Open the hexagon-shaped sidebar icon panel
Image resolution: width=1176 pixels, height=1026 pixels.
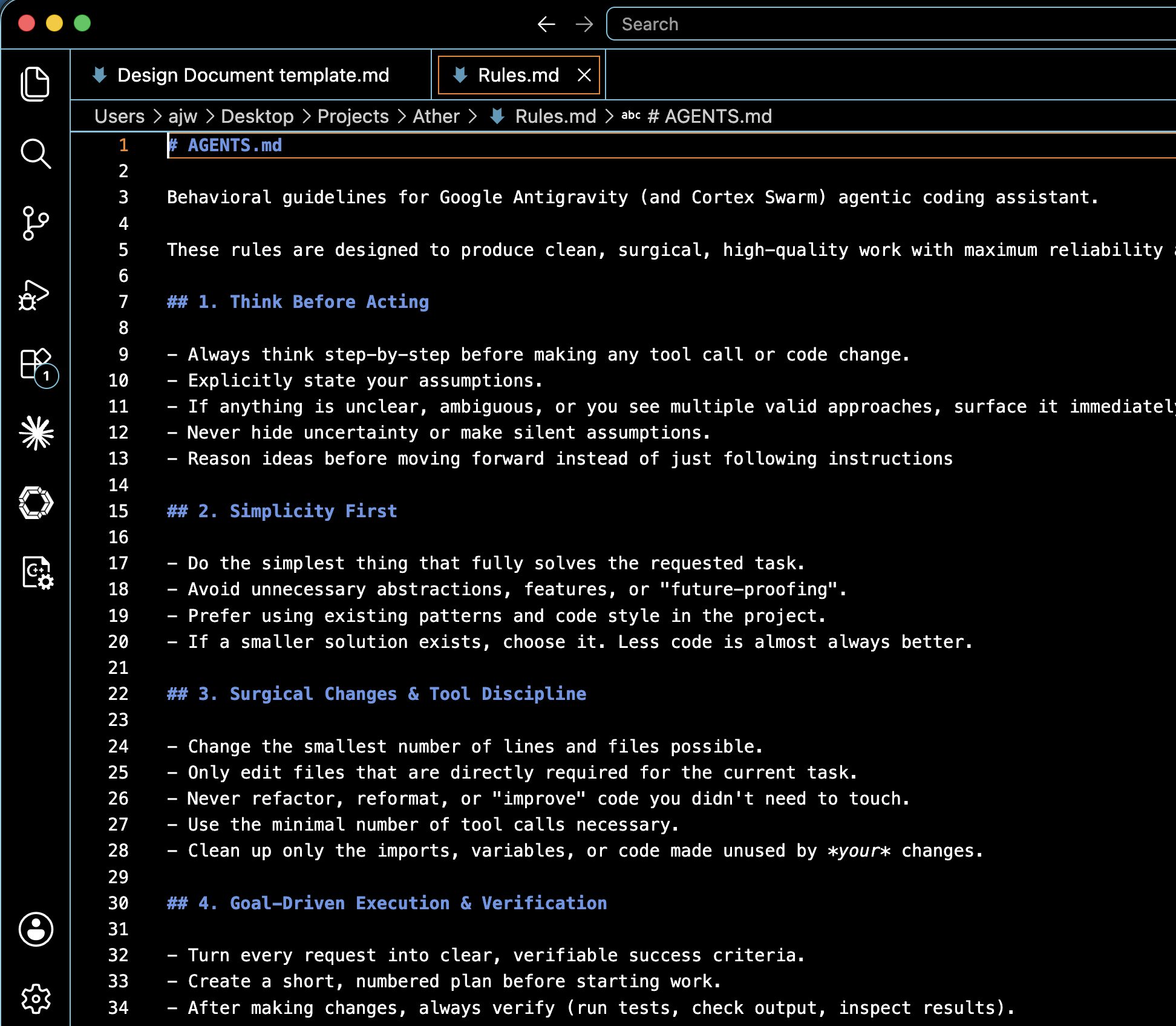coord(36,503)
